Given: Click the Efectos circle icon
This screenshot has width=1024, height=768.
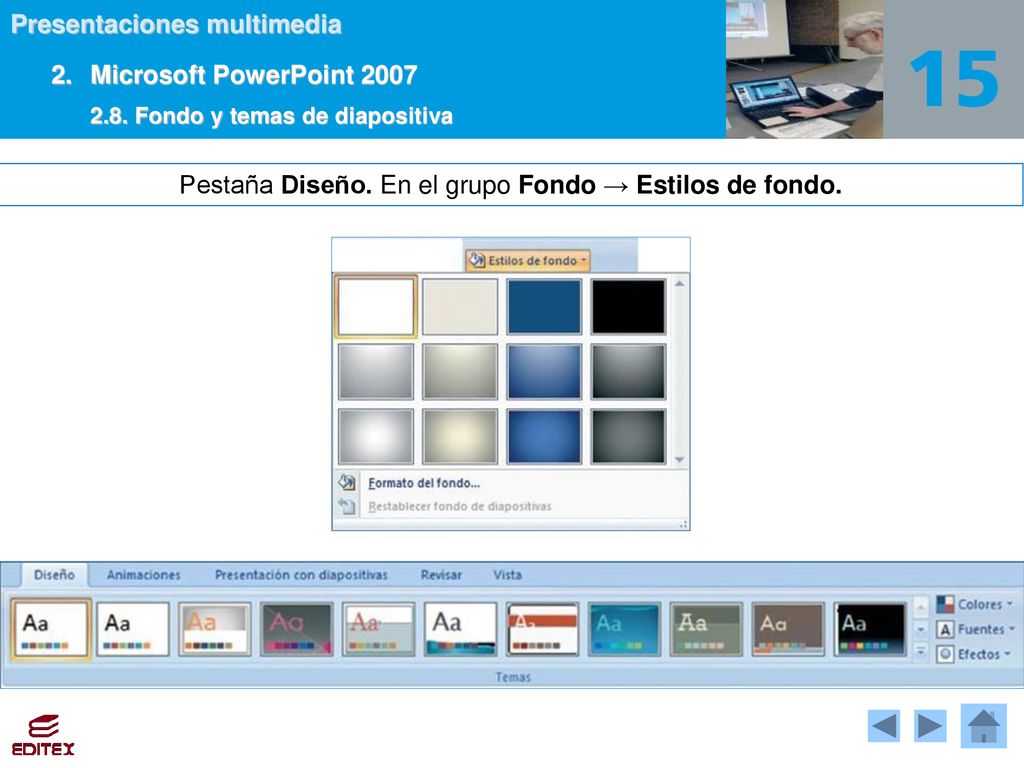Looking at the screenshot, I should coord(945,654).
